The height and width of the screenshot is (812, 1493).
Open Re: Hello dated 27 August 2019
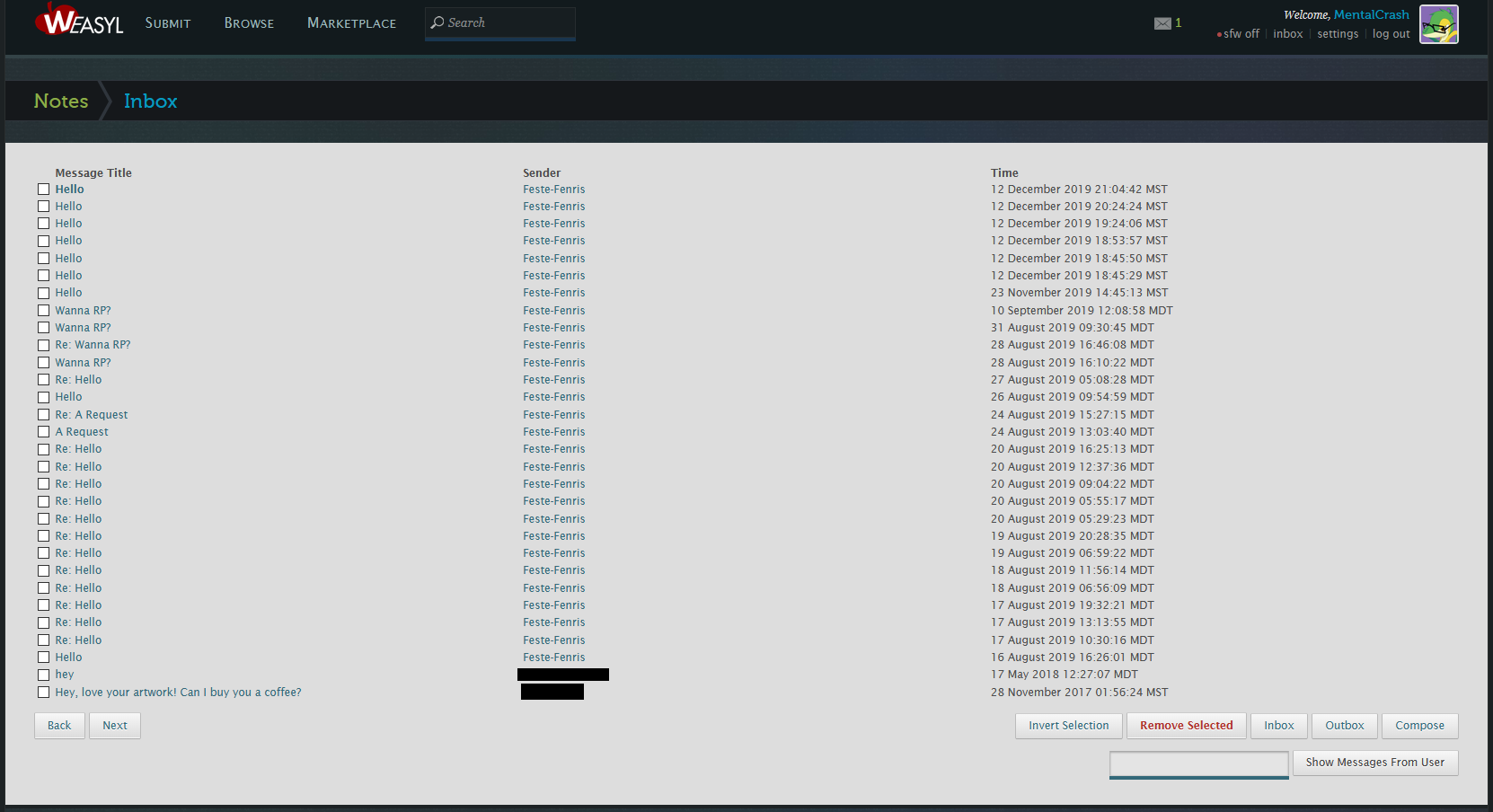point(78,380)
